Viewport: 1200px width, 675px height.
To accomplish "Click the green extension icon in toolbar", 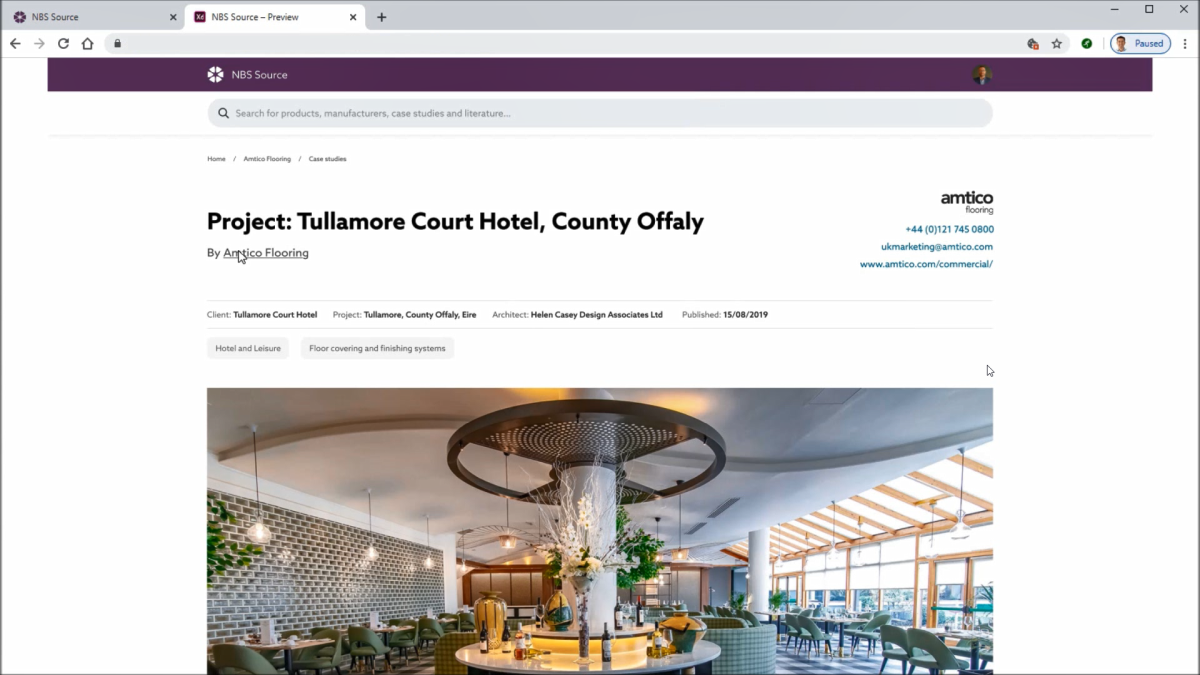I will tap(1087, 44).
